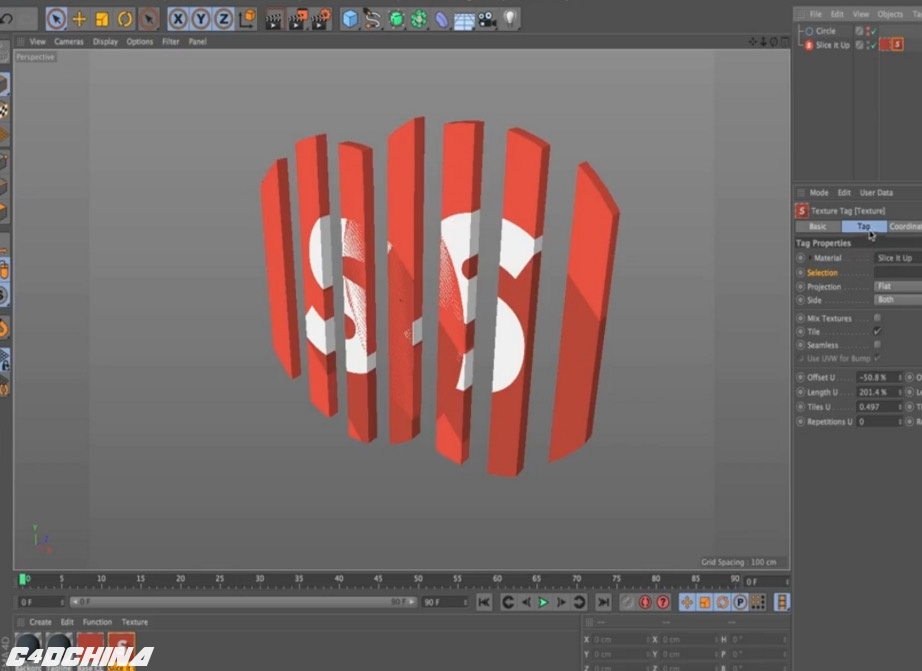Toggle the Z-axis lock
This screenshot has height=671, width=922.
(x=223, y=19)
